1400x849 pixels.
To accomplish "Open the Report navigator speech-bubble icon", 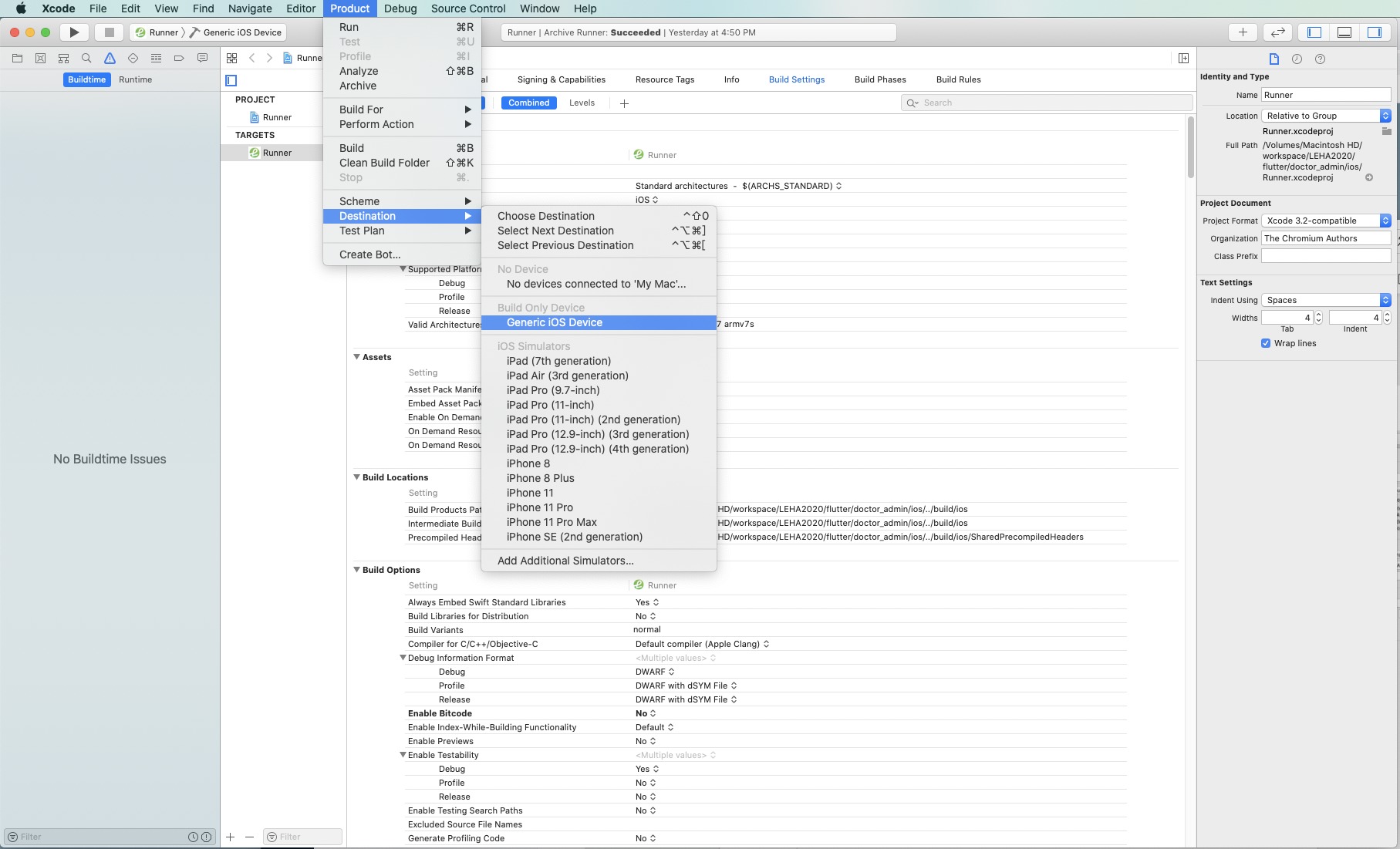I will [x=202, y=58].
